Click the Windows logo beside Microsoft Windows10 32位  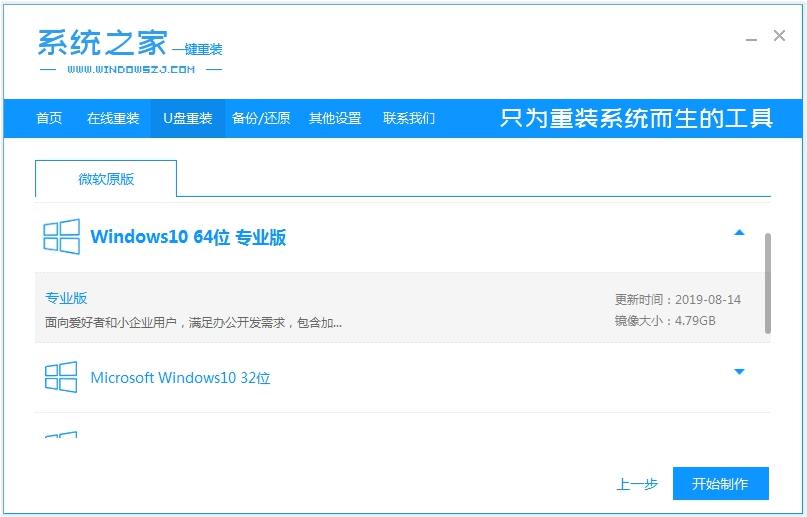tap(61, 377)
